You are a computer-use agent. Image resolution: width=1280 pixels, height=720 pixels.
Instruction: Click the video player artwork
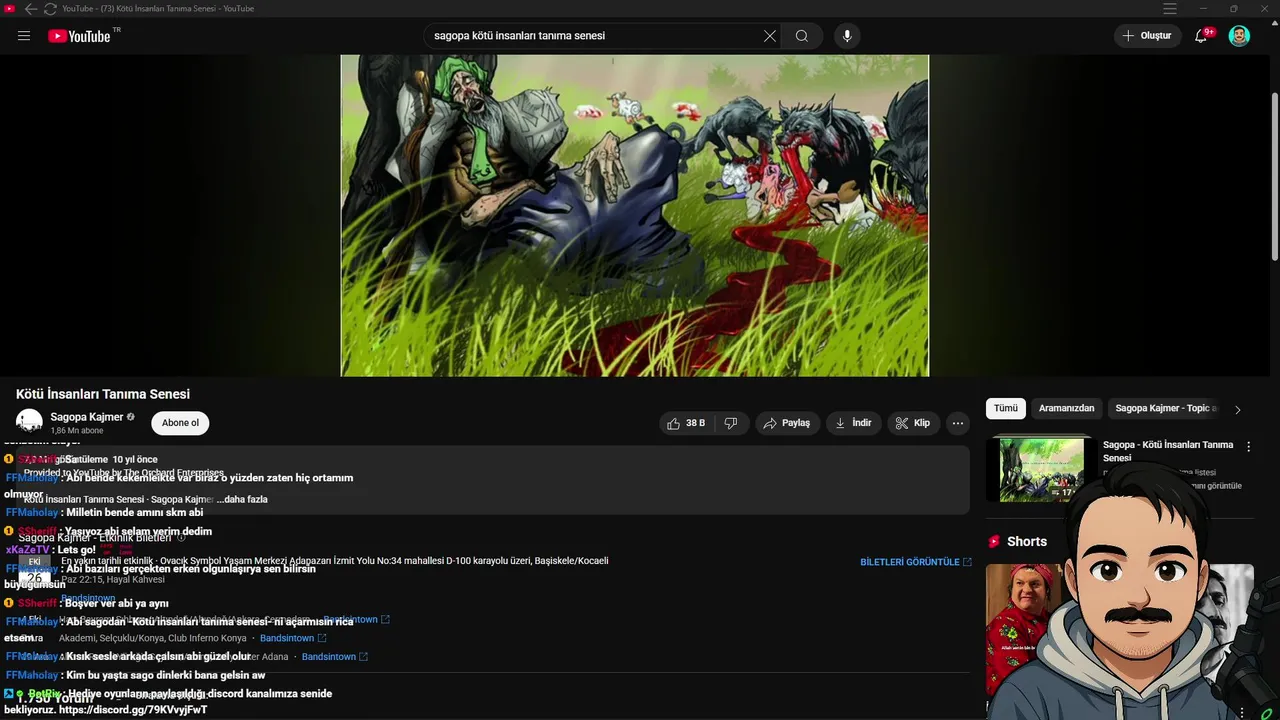coord(634,215)
